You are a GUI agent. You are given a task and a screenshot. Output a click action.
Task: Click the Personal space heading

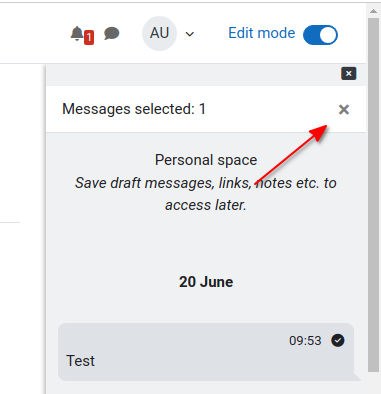[x=206, y=160]
